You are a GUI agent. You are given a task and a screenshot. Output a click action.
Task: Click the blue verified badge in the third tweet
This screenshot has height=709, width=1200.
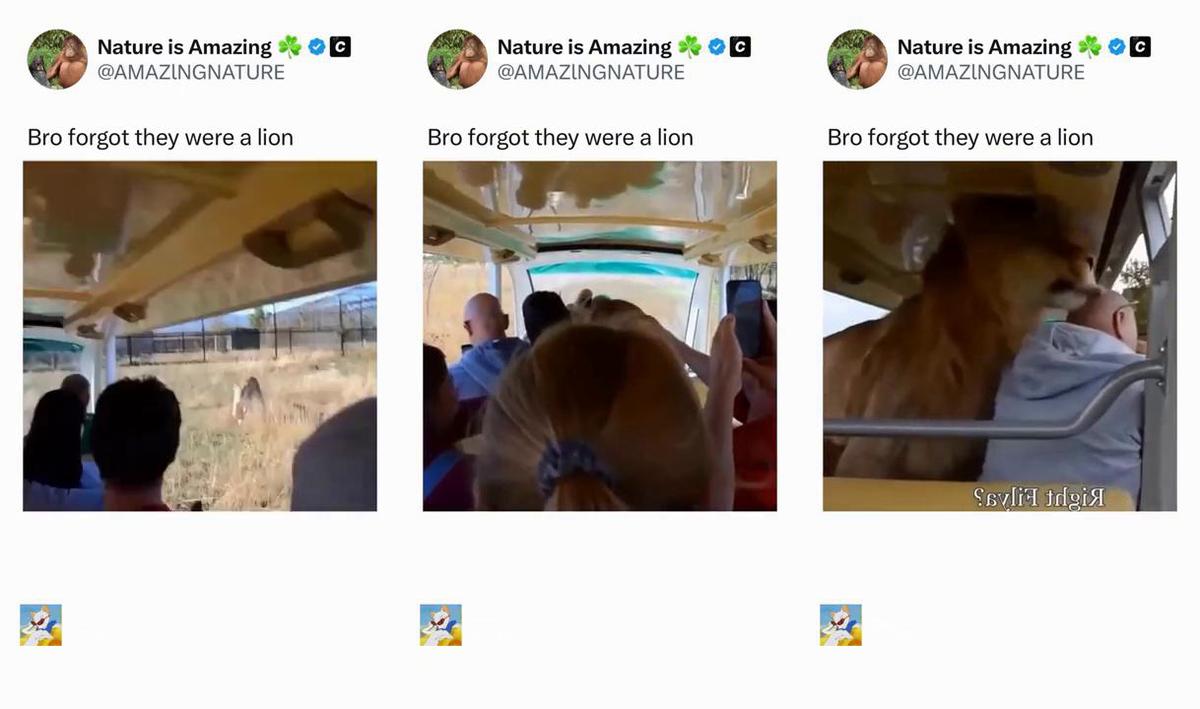tap(1116, 46)
